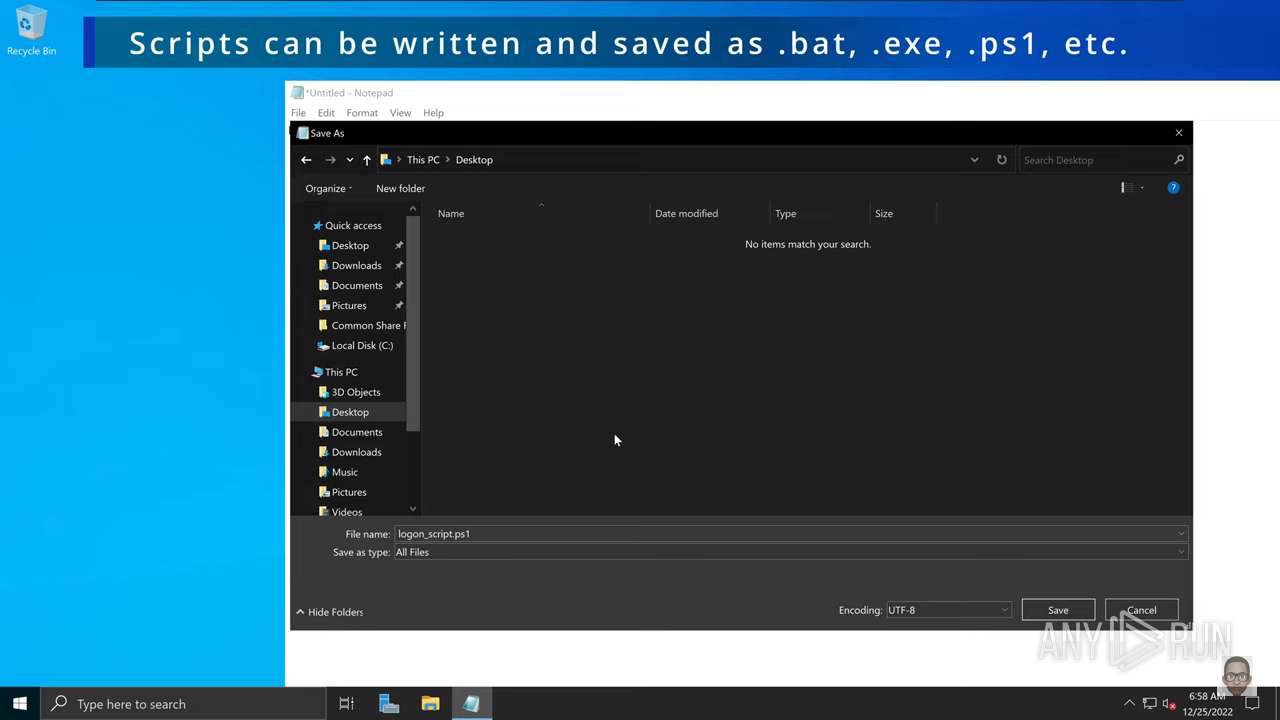The width and height of the screenshot is (1280, 720).
Task: Cancel the Save As dialog
Action: coord(1141,610)
